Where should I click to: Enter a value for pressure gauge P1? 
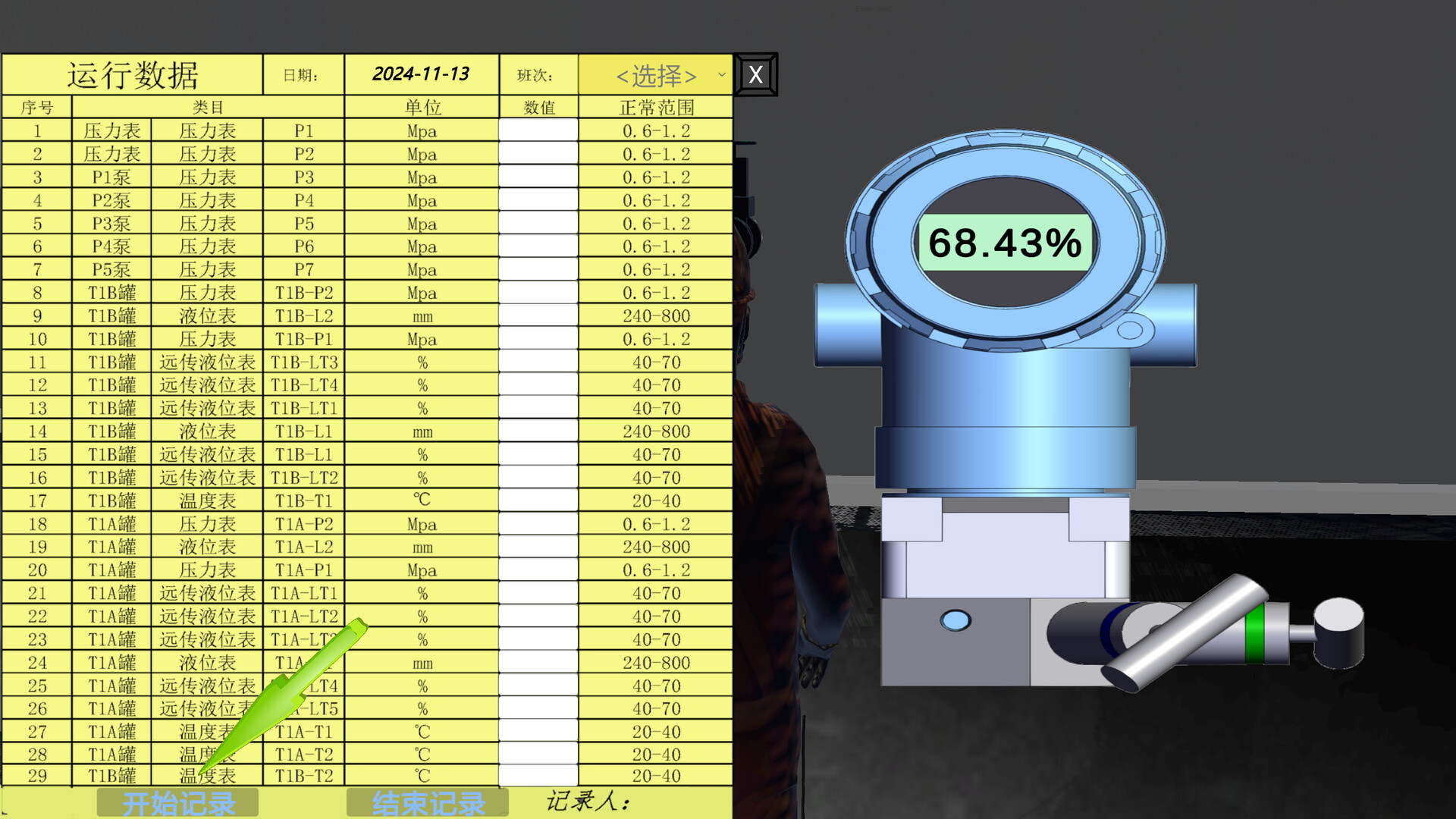tap(538, 130)
